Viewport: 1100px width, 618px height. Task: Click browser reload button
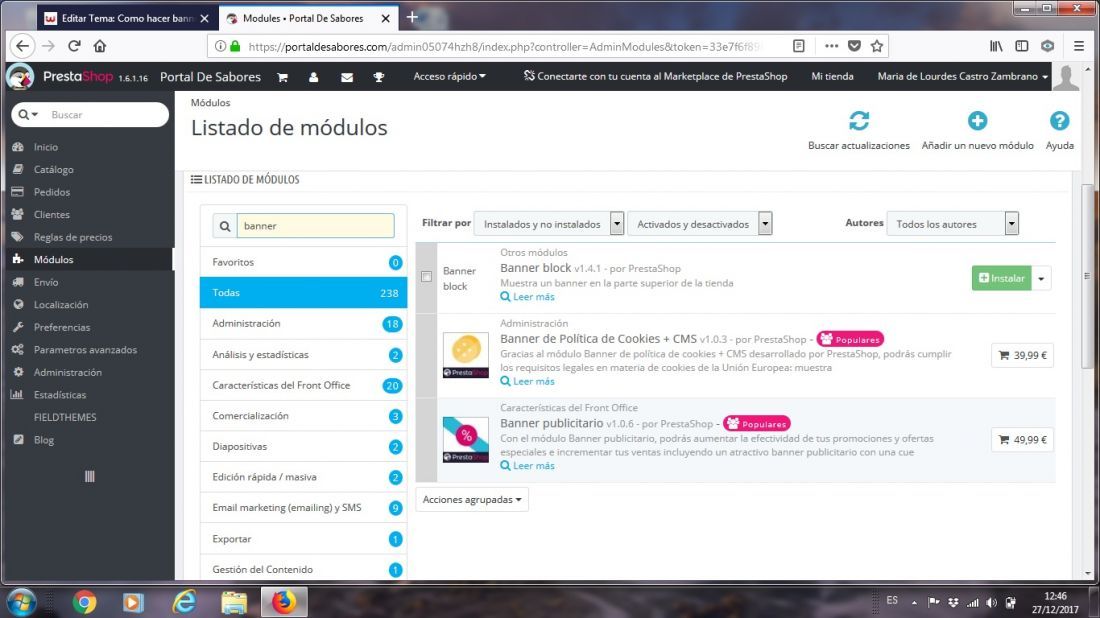[74, 46]
